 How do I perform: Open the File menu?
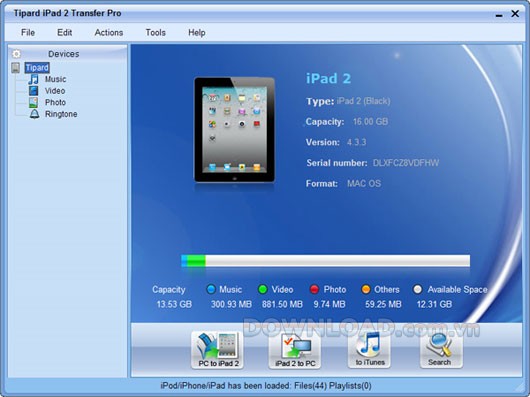click(28, 32)
